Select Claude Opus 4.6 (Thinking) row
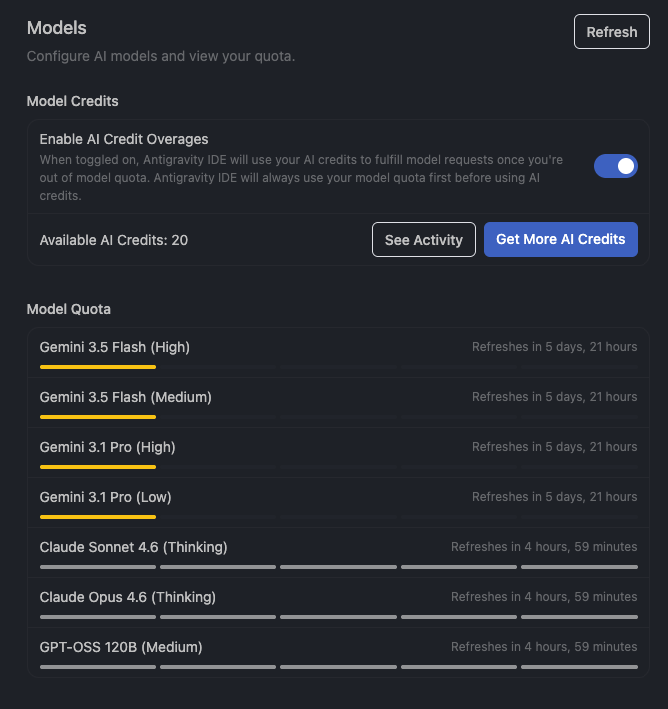Screen dimensions: 668x709 (x=338, y=603)
